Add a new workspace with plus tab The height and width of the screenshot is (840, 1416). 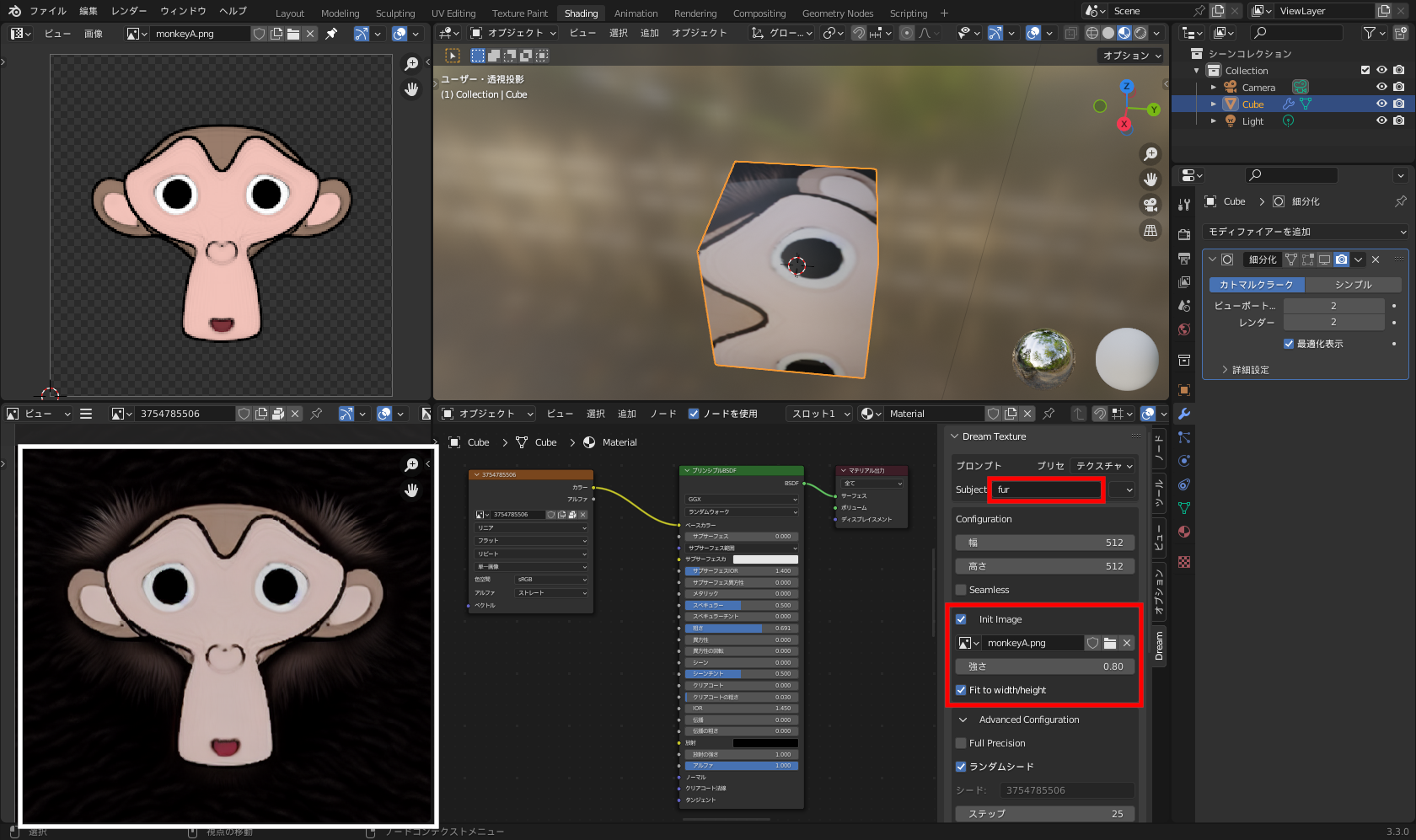click(x=944, y=13)
